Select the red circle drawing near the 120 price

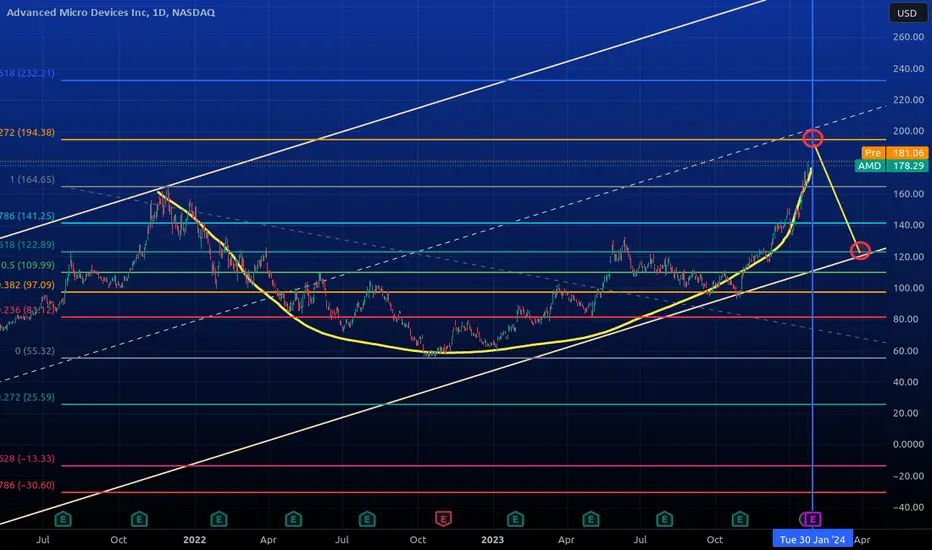tap(860, 250)
